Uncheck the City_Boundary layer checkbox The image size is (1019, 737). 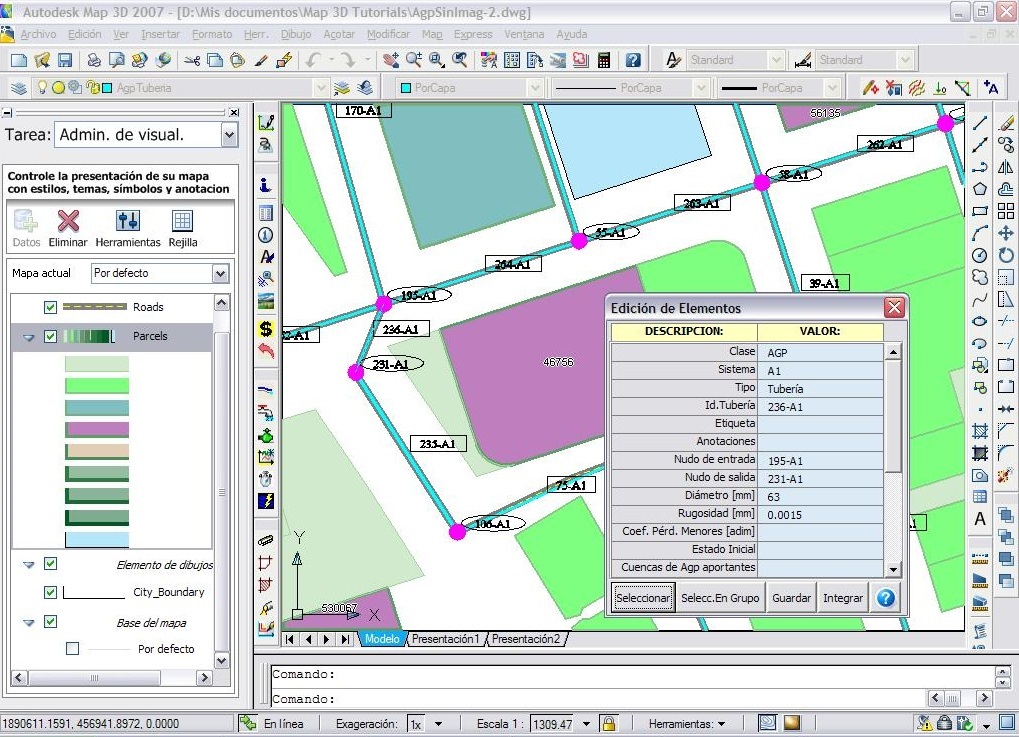pyautogui.click(x=51, y=592)
